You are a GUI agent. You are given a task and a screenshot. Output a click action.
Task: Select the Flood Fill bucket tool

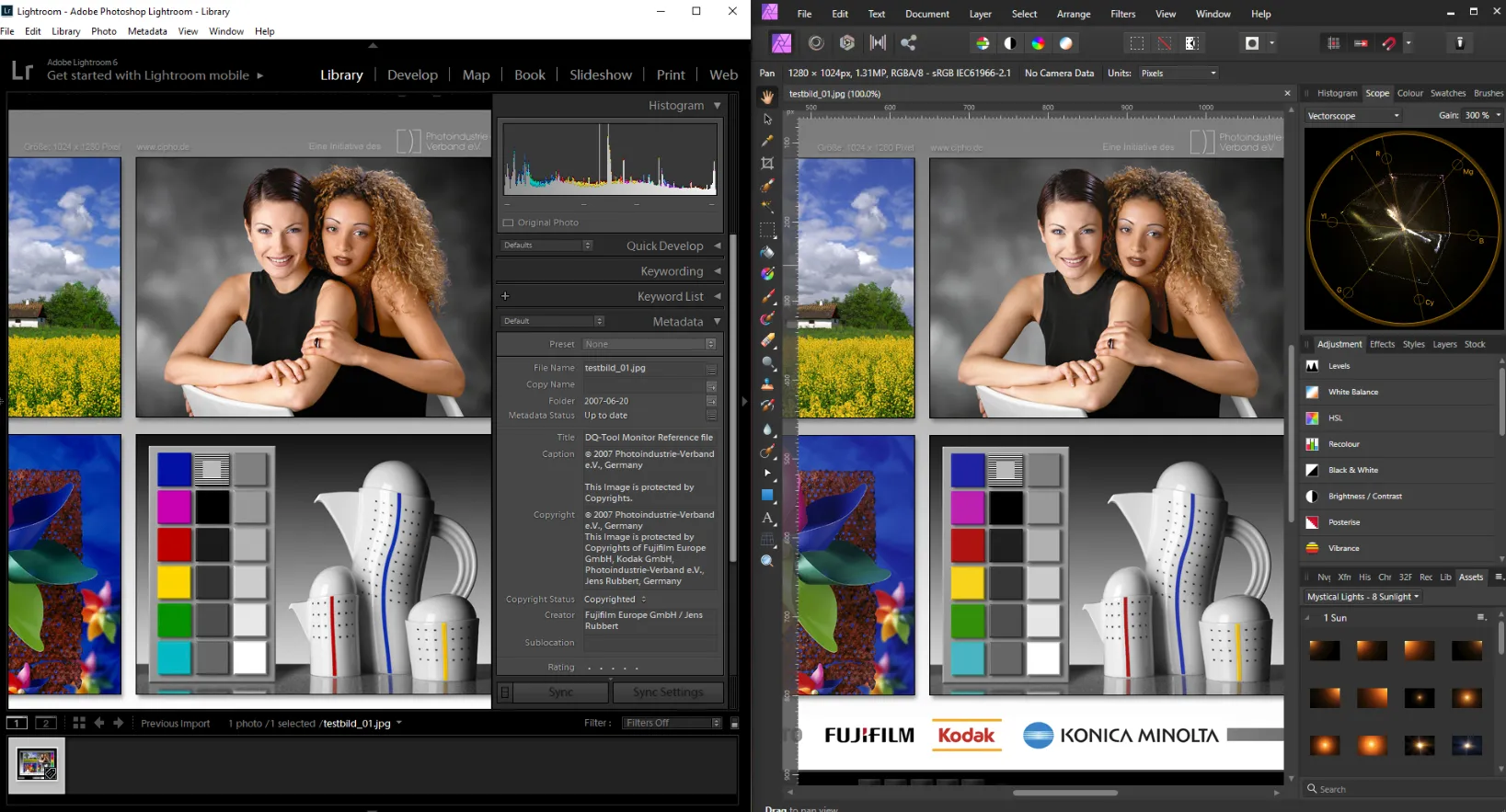tap(767, 252)
